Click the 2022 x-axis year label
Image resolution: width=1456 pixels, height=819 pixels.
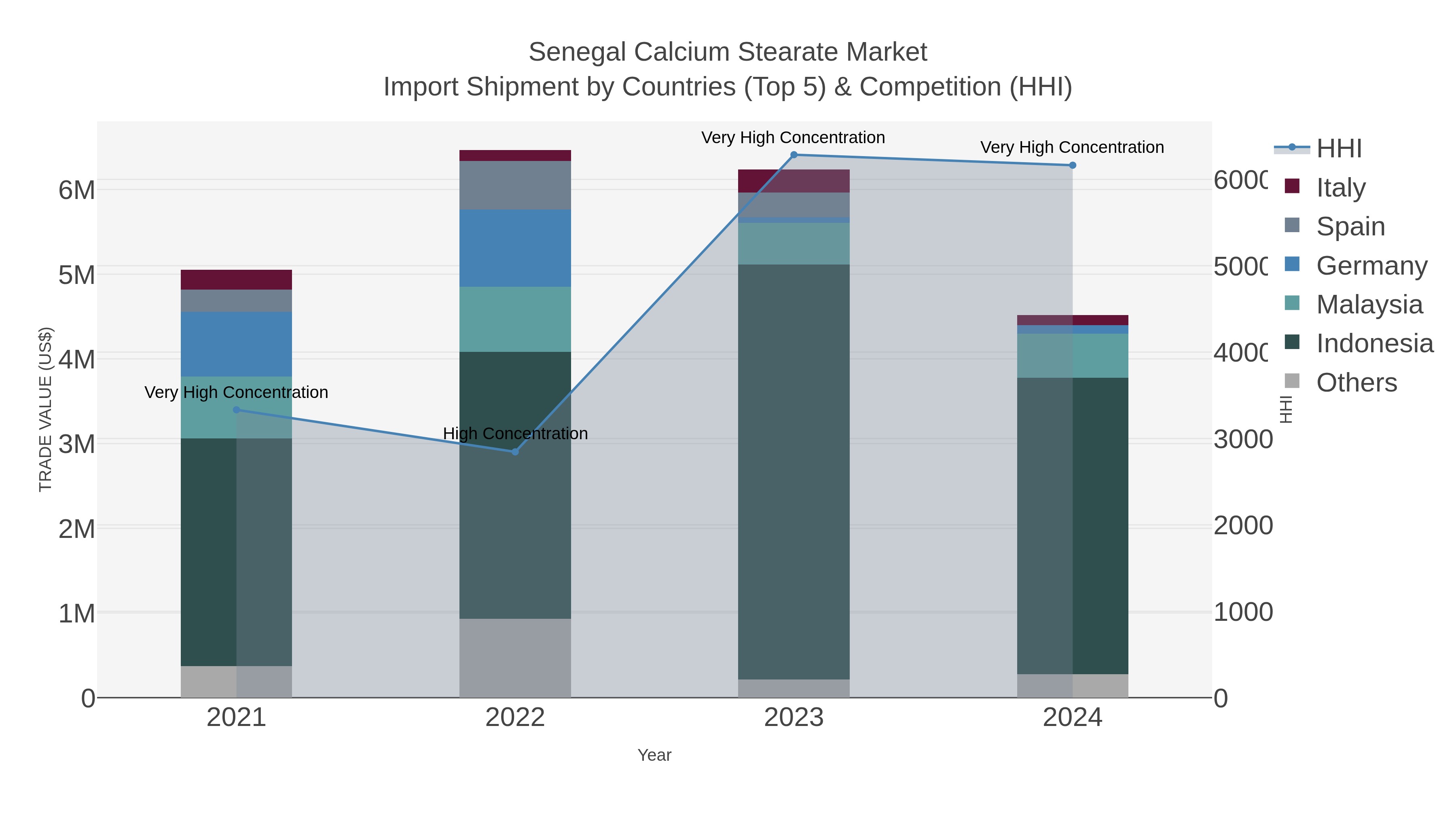click(x=515, y=718)
